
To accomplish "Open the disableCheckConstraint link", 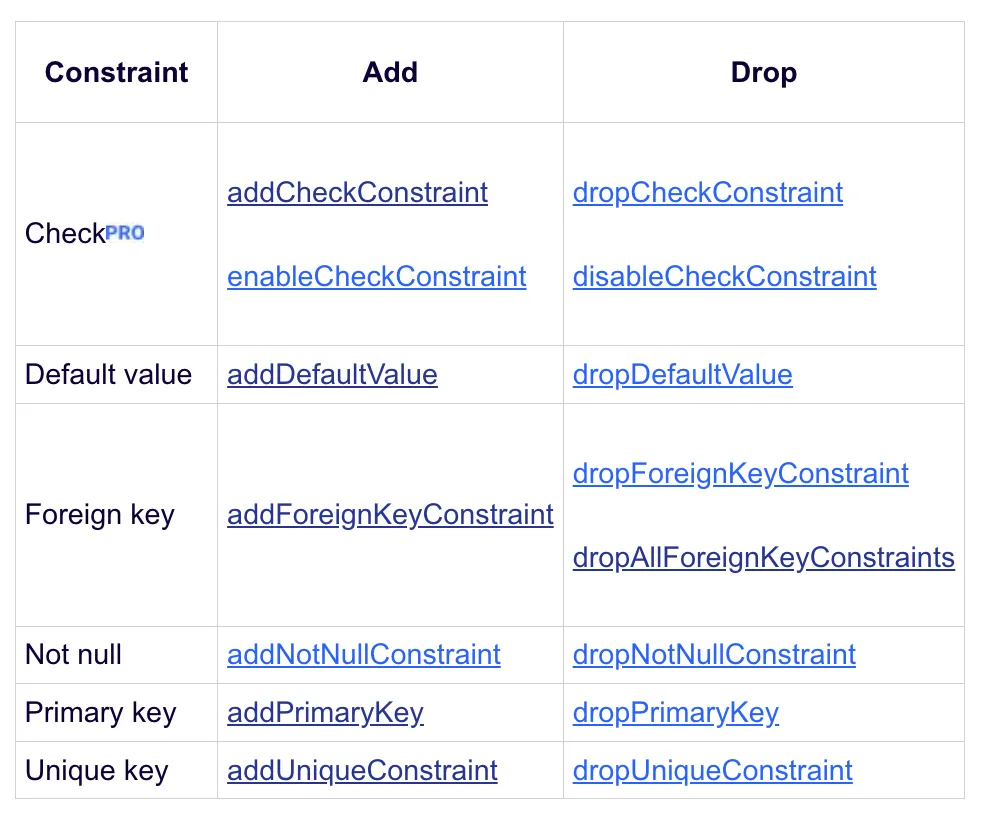I will coord(725,277).
